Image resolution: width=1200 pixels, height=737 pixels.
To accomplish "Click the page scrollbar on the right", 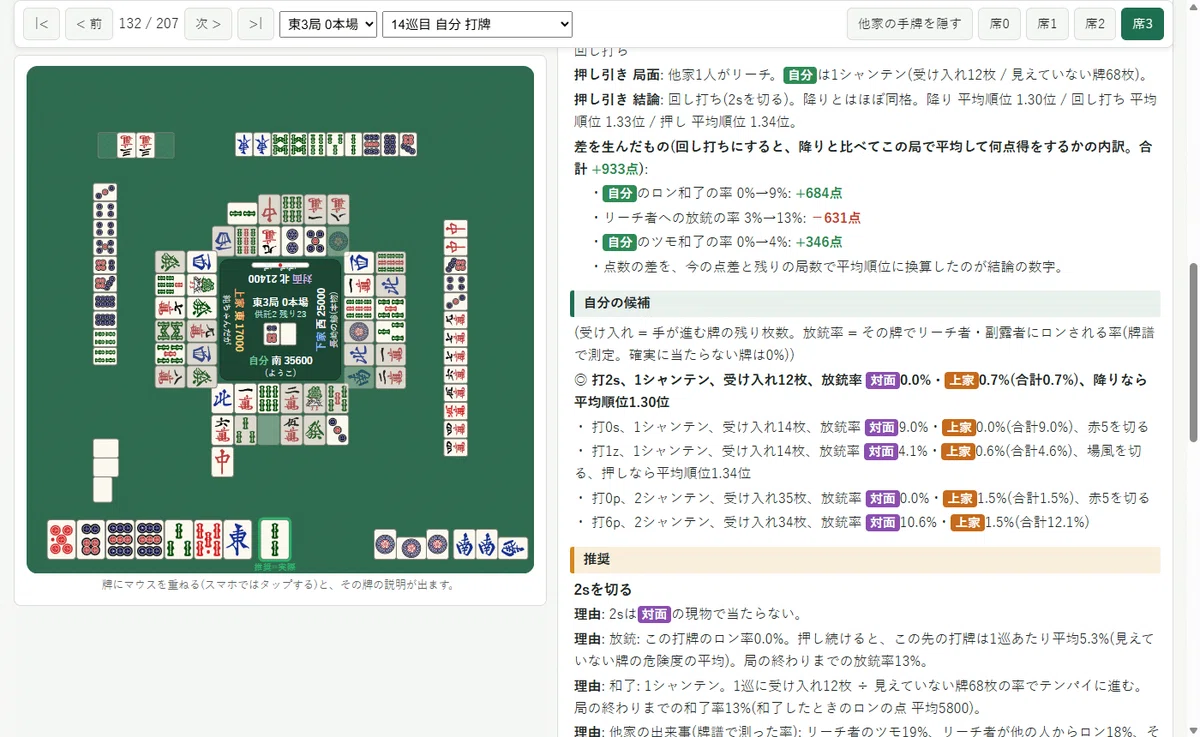I will [x=1192, y=350].
